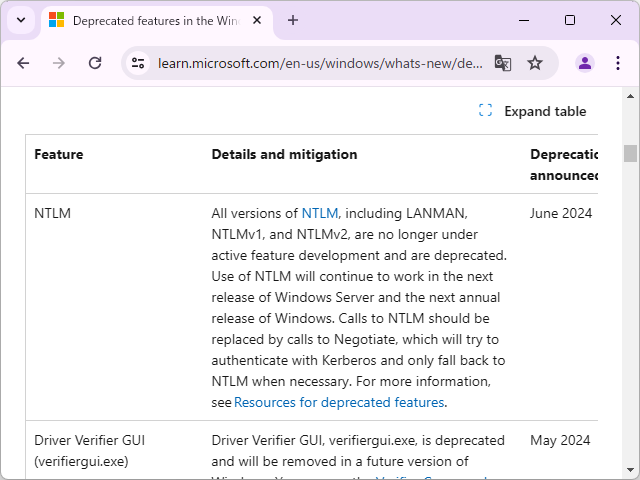The width and height of the screenshot is (640, 480).
Task: Click the Expand table button
Action: (x=533, y=111)
